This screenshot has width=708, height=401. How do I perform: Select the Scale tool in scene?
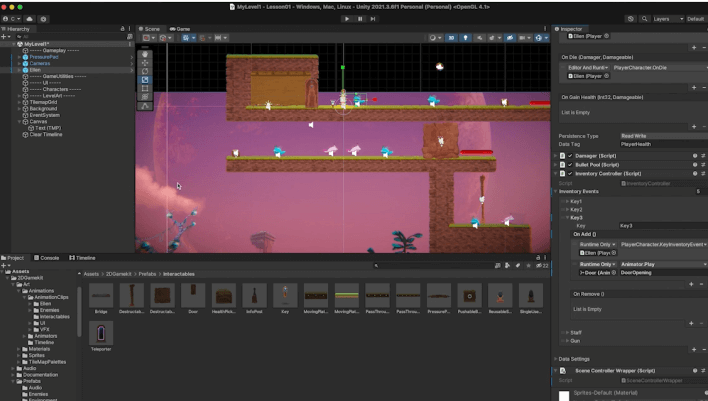coord(145,80)
